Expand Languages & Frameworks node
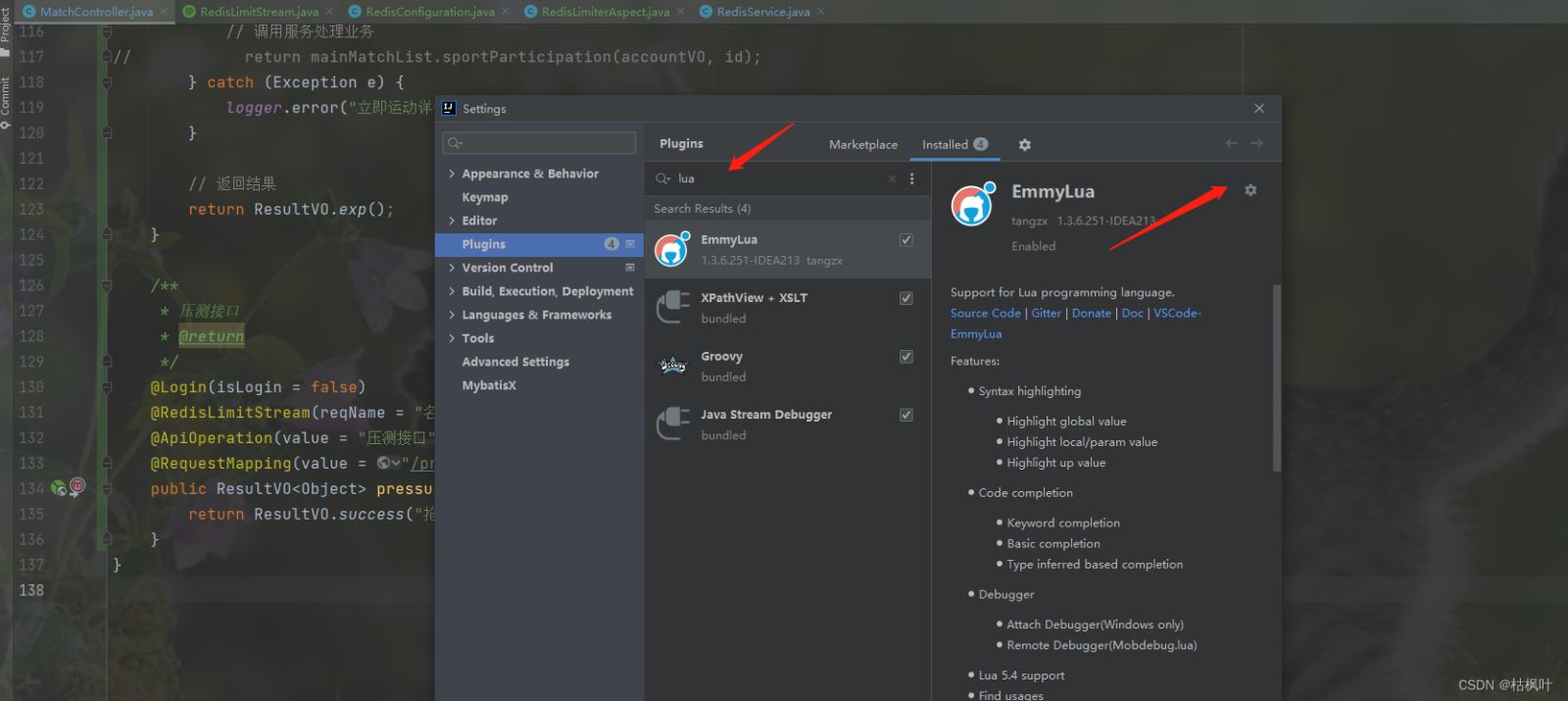The image size is (1568, 701). [452, 315]
